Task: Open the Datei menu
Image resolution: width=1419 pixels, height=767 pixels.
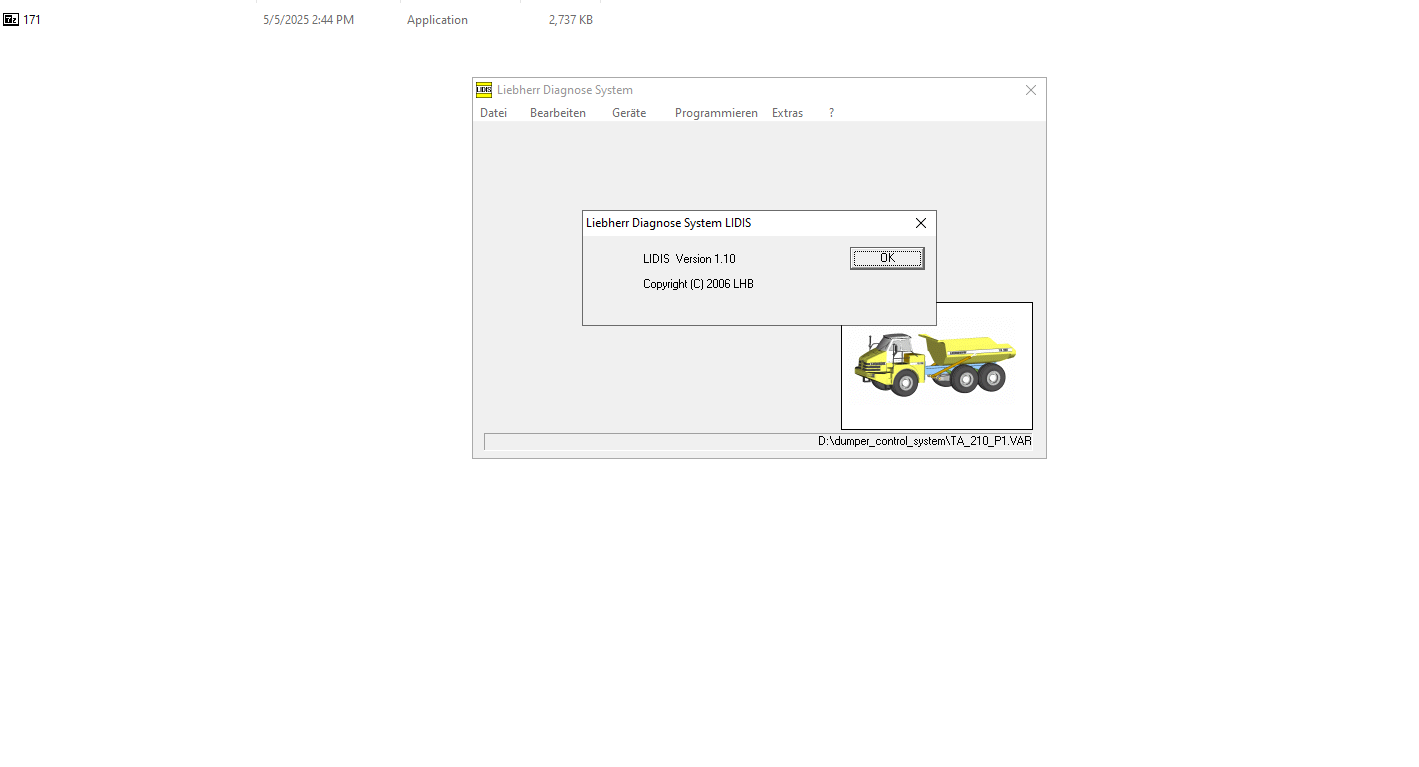Action: pyautogui.click(x=493, y=113)
